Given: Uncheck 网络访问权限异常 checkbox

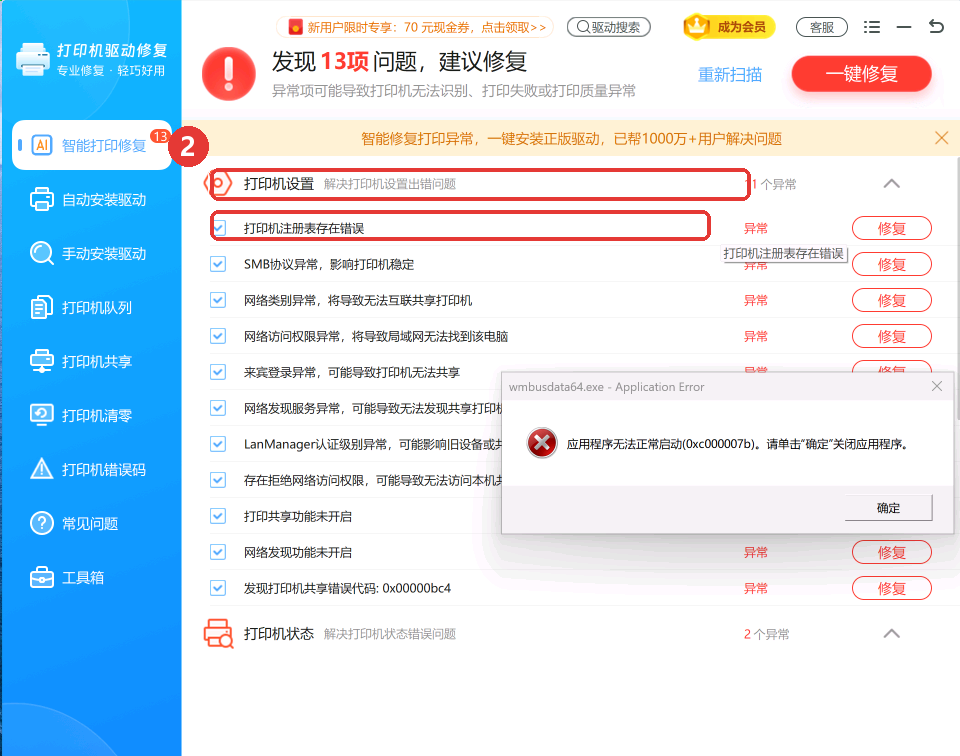Looking at the screenshot, I should coord(218,336).
